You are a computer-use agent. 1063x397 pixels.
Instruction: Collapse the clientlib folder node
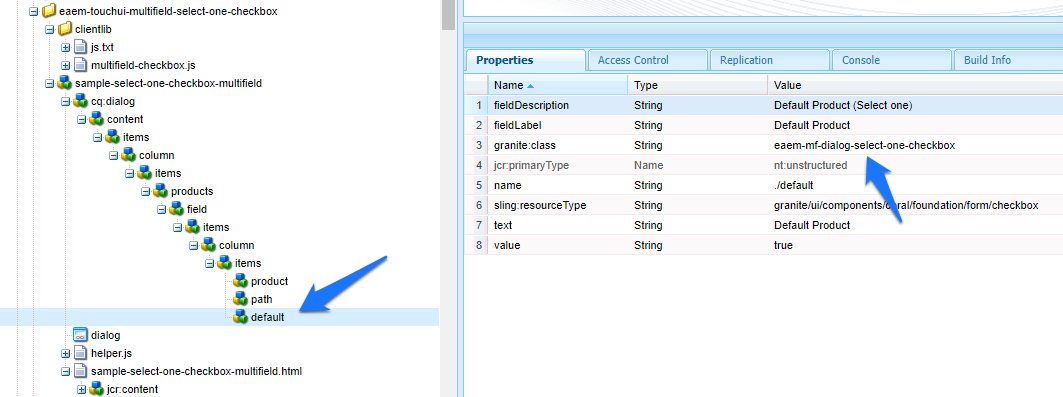49,30
